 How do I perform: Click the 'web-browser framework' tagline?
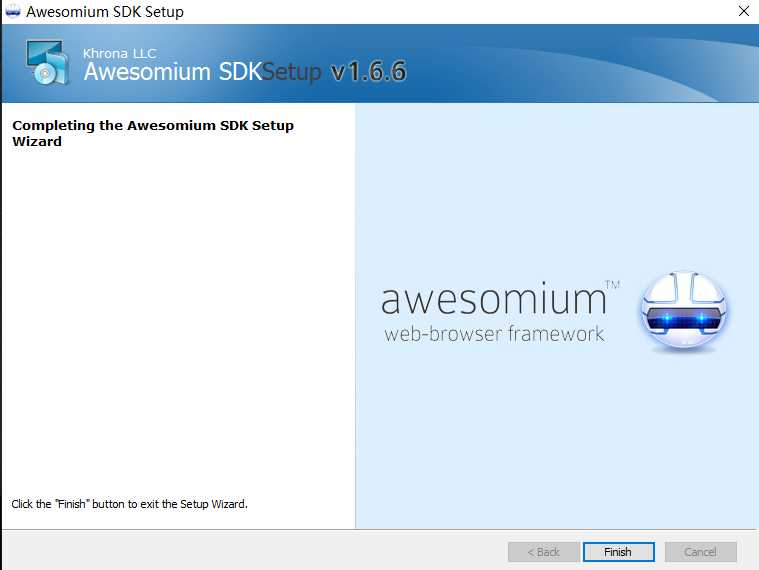(494, 334)
